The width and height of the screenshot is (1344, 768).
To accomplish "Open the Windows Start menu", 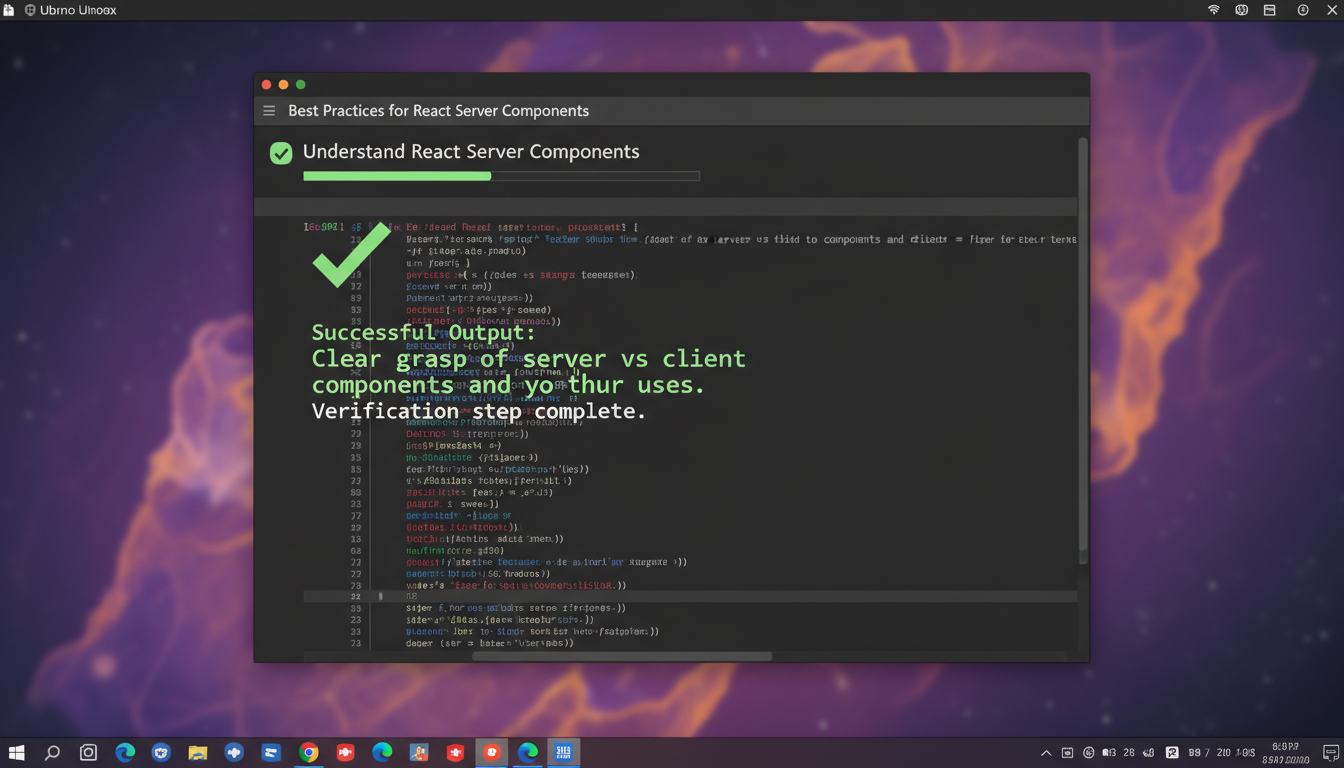I will 16,753.
